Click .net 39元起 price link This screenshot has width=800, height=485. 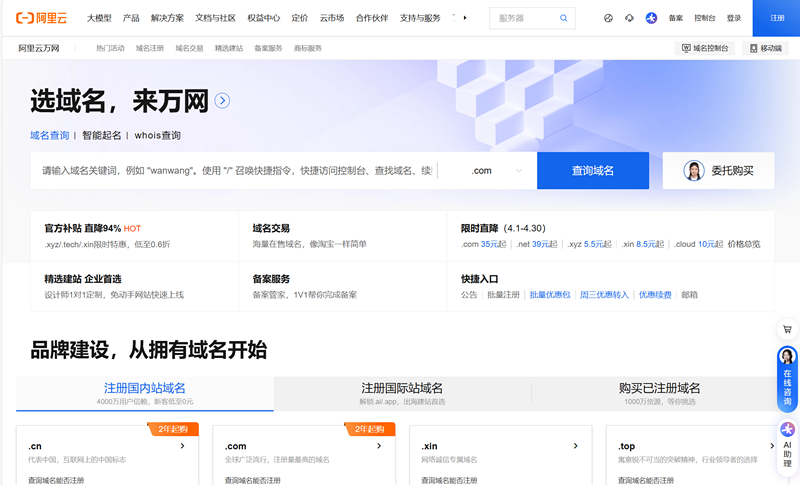pyautogui.click(x=537, y=244)
